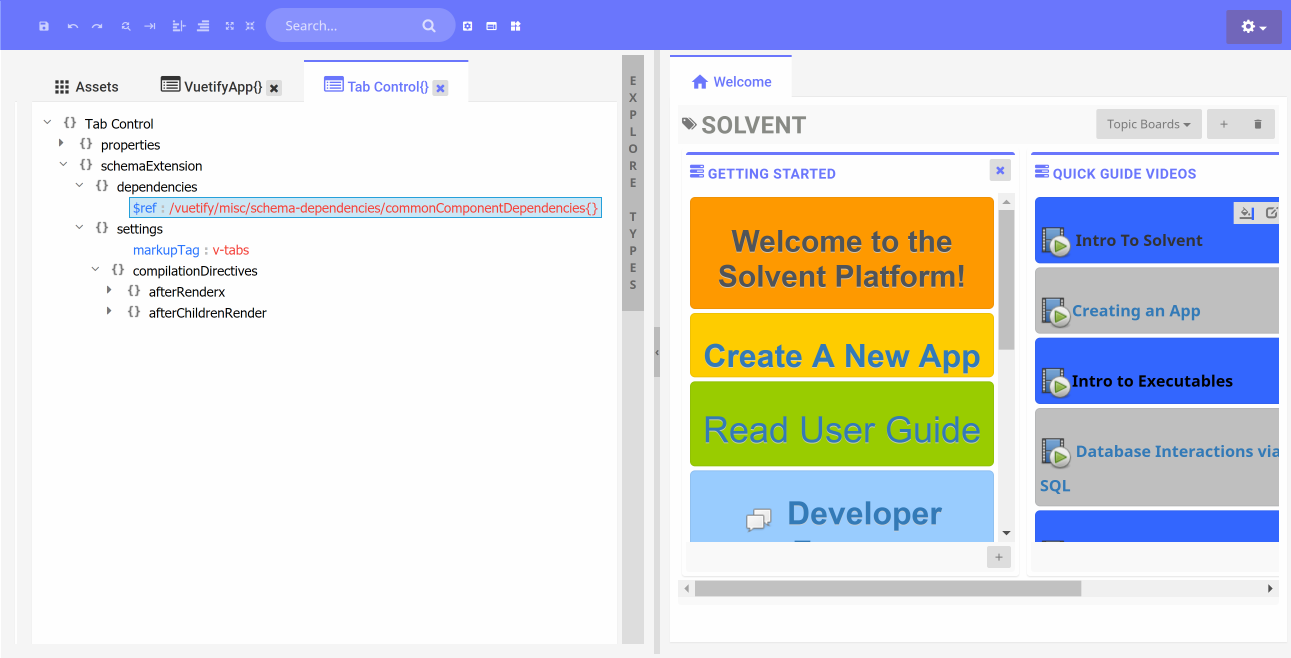
Task: Switch to the Assets tab
Action: [87, 87]
